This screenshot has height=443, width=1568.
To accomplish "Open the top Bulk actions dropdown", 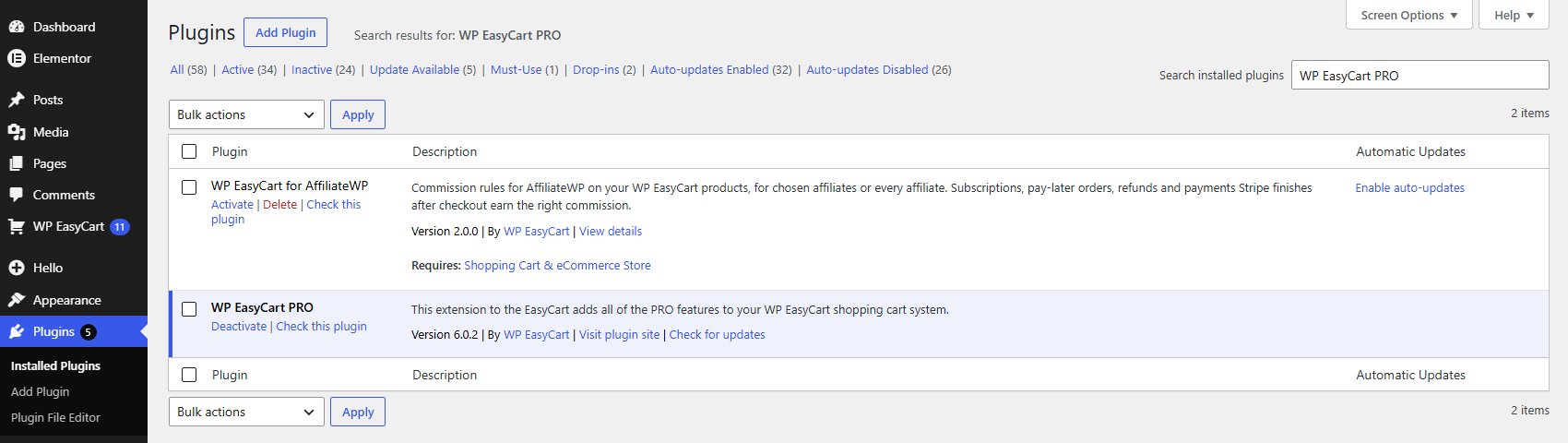I will point(246,114).
